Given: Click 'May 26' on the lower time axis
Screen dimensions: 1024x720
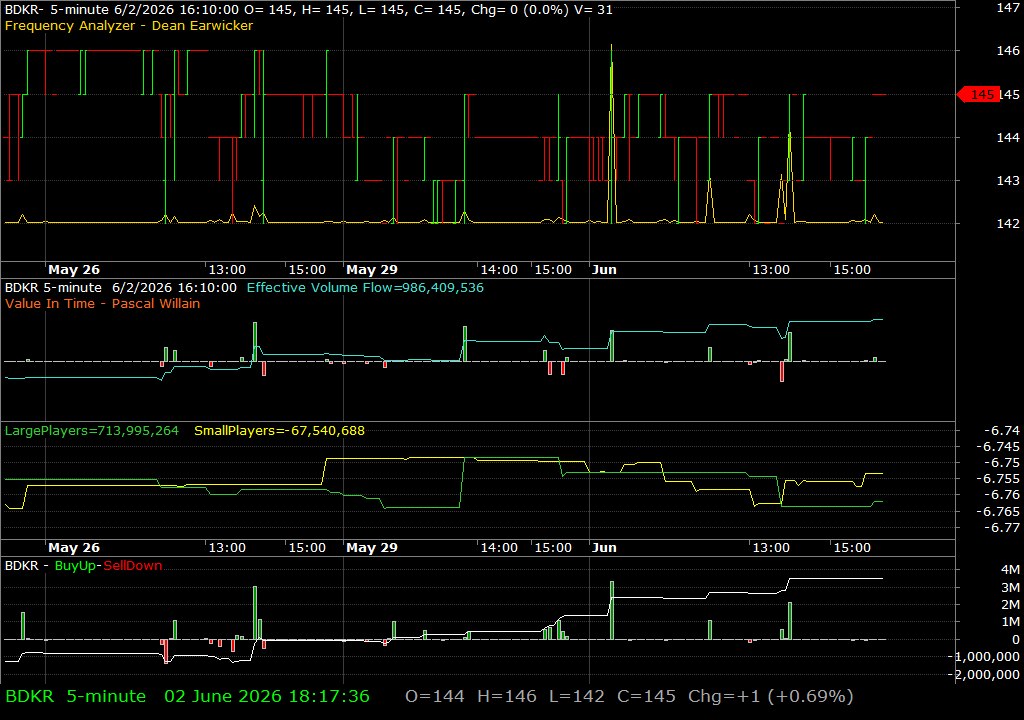Looking at the screenshot, I should coord(74,548).
